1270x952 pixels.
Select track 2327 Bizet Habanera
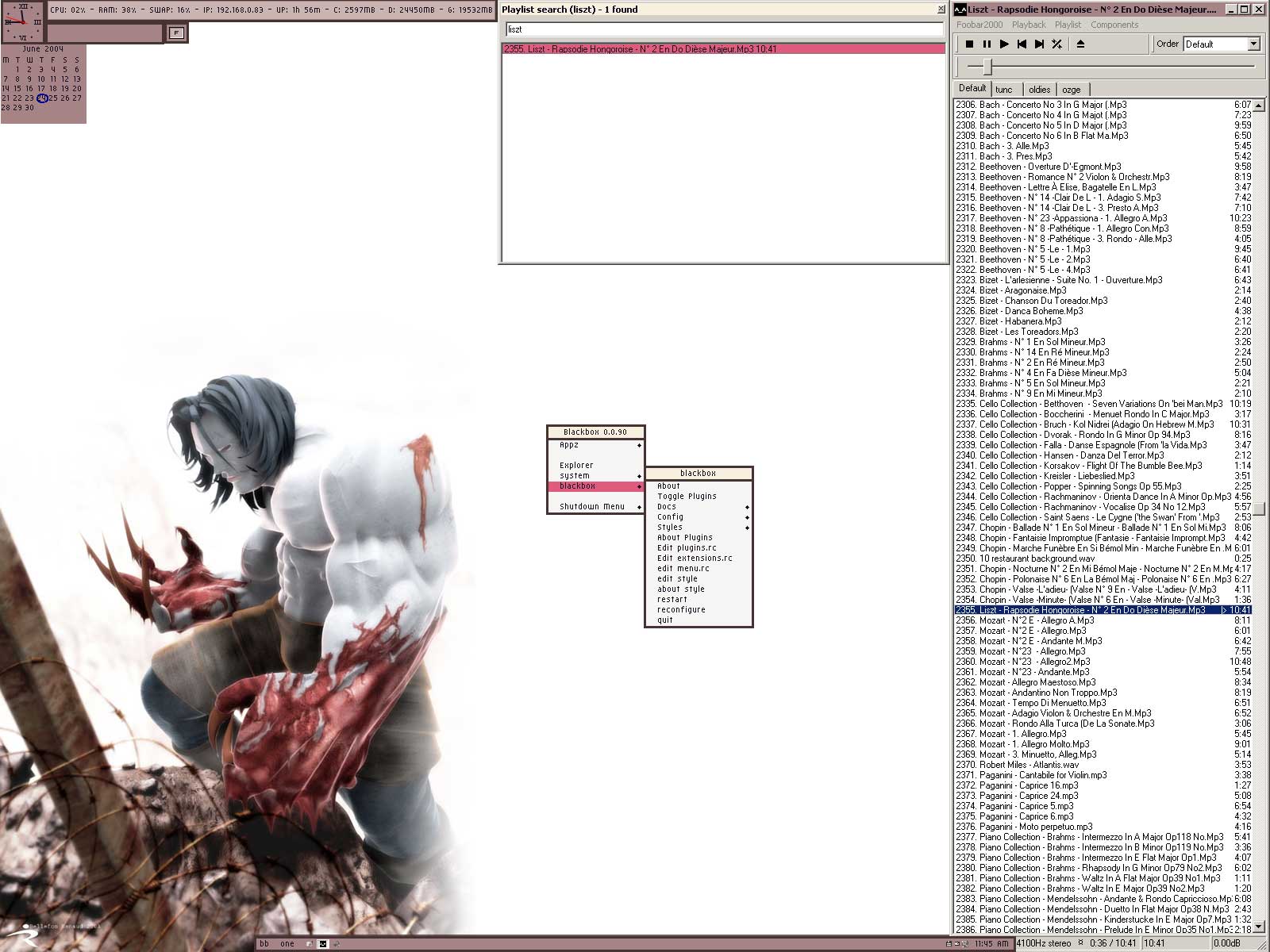[1103, 321]
